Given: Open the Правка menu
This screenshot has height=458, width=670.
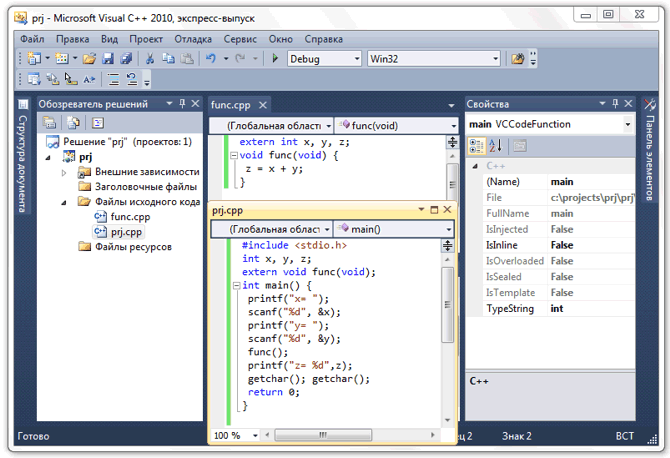Looking at the screenshot, I should [73, 39].
